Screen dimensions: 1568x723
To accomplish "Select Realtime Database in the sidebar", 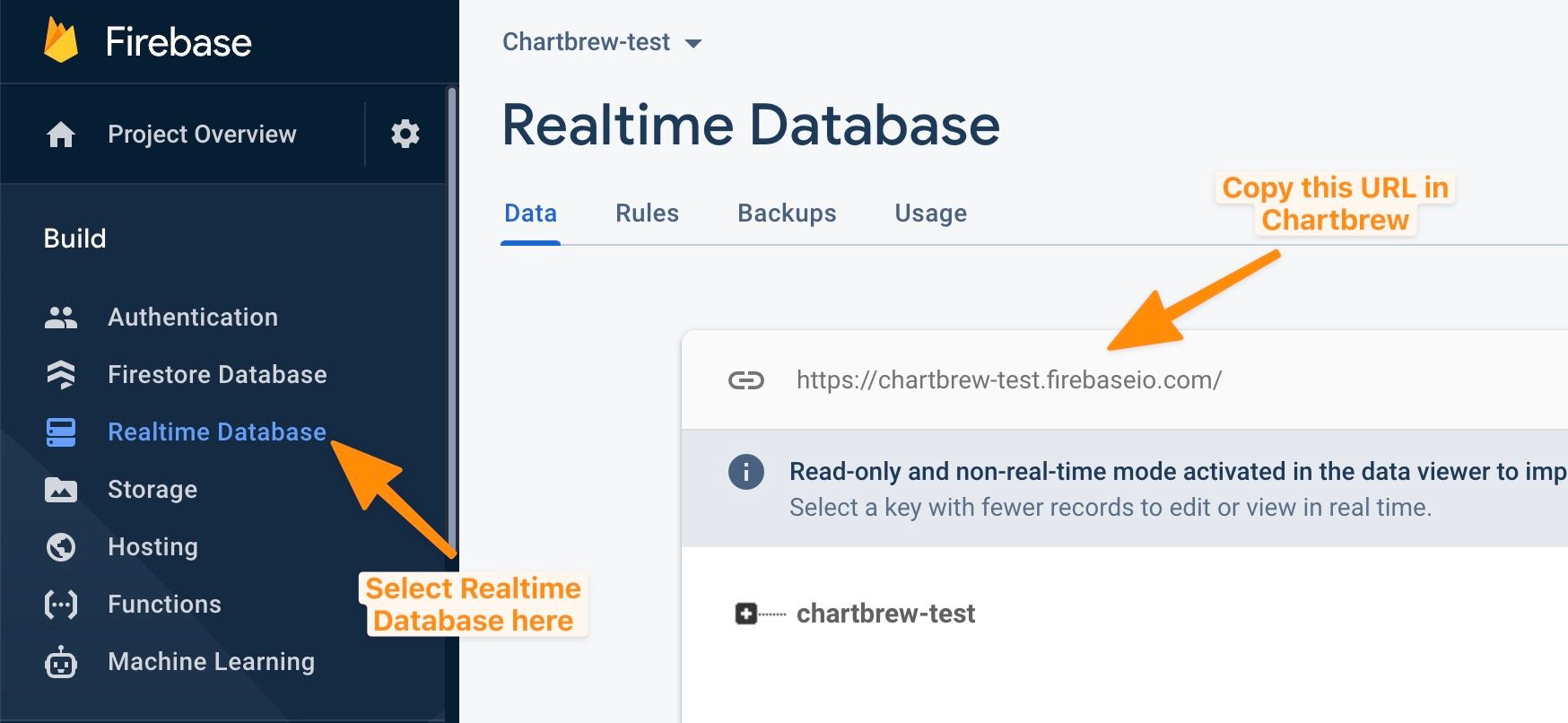I will pos(216,432).
